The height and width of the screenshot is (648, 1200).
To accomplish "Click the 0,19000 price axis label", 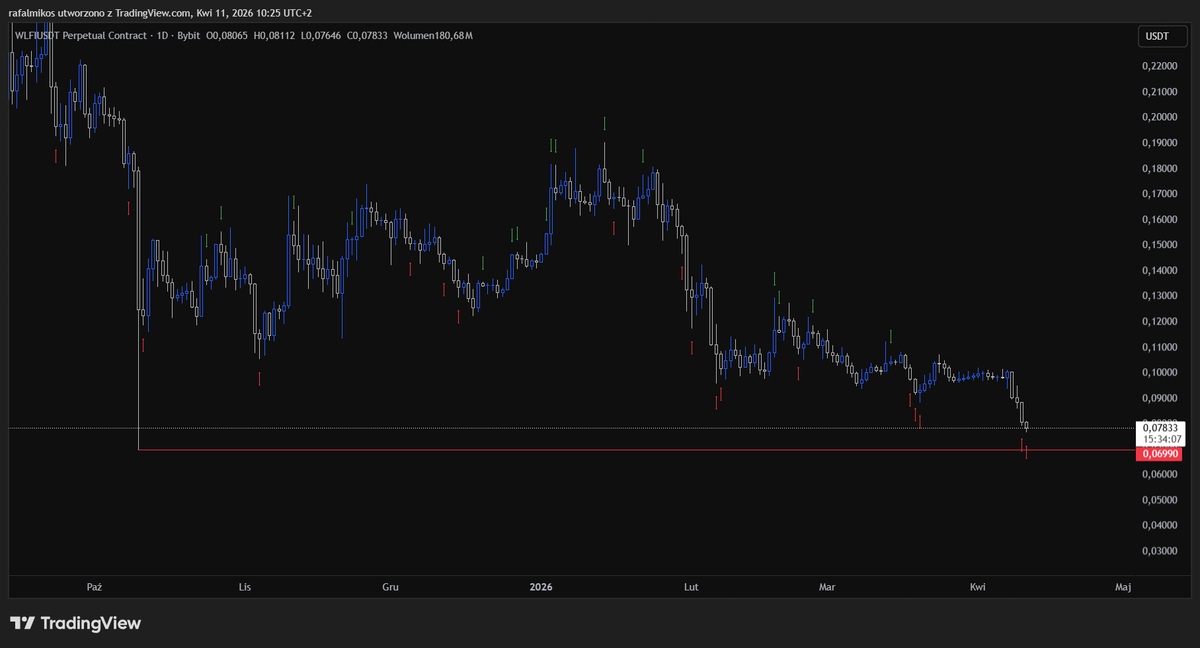I will [1159, 143].
